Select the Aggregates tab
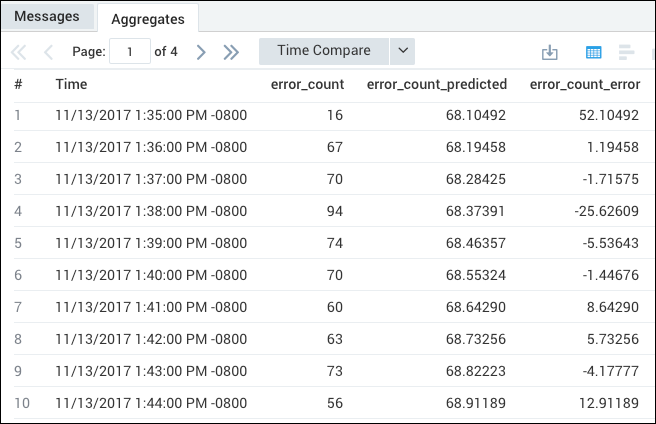Viewport: 656px width, 424px height. [147, 18]
